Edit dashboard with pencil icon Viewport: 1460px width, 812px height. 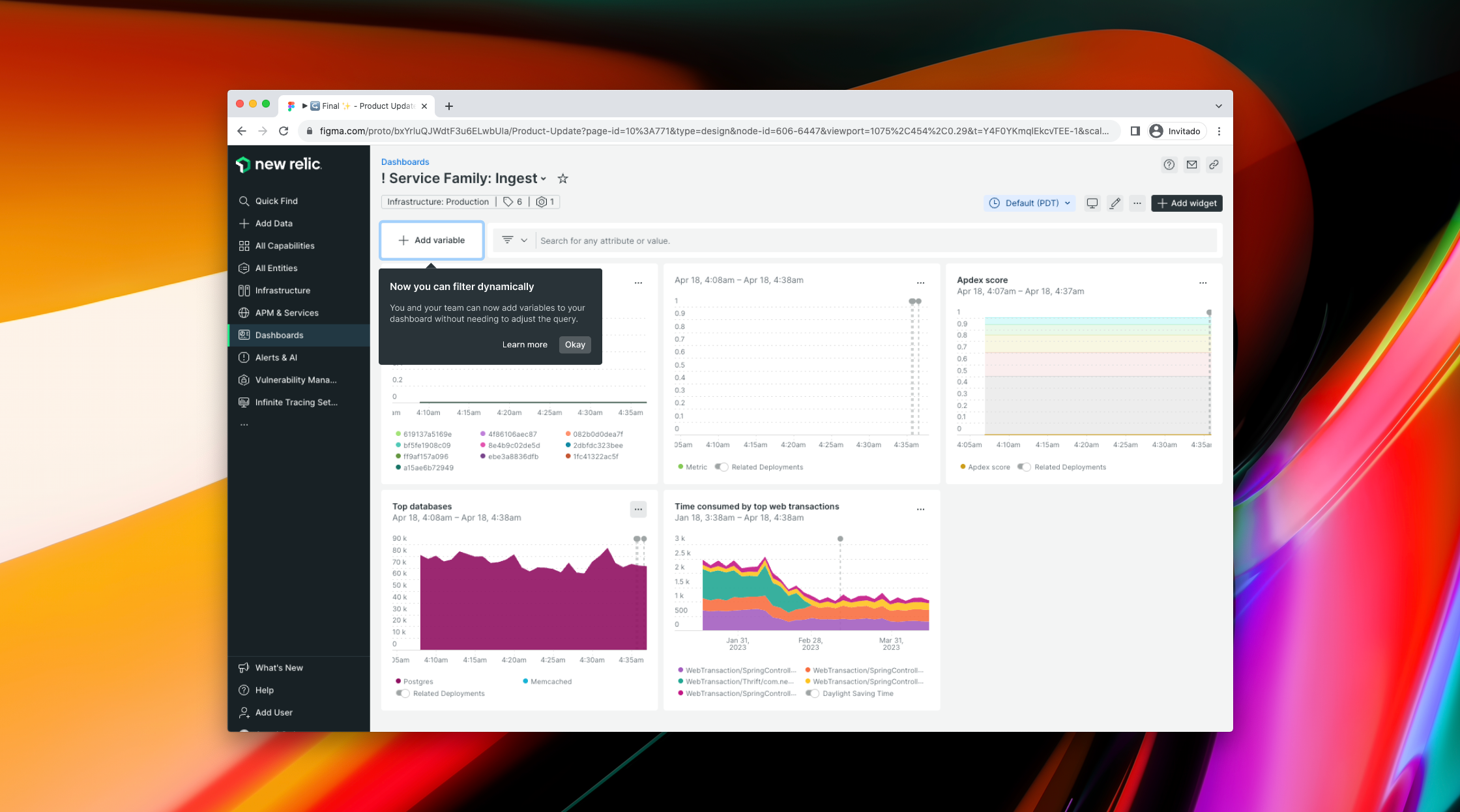click(x=1115, y=203)
